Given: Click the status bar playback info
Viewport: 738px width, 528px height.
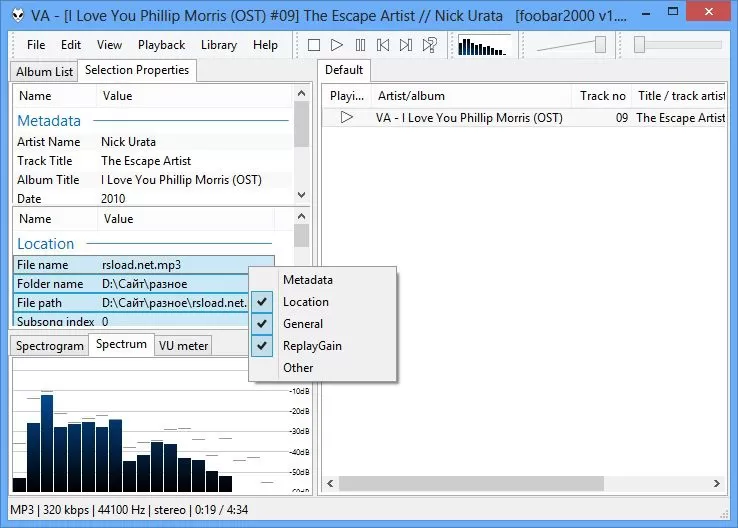Looking at the screenshot, I should 129,510.
